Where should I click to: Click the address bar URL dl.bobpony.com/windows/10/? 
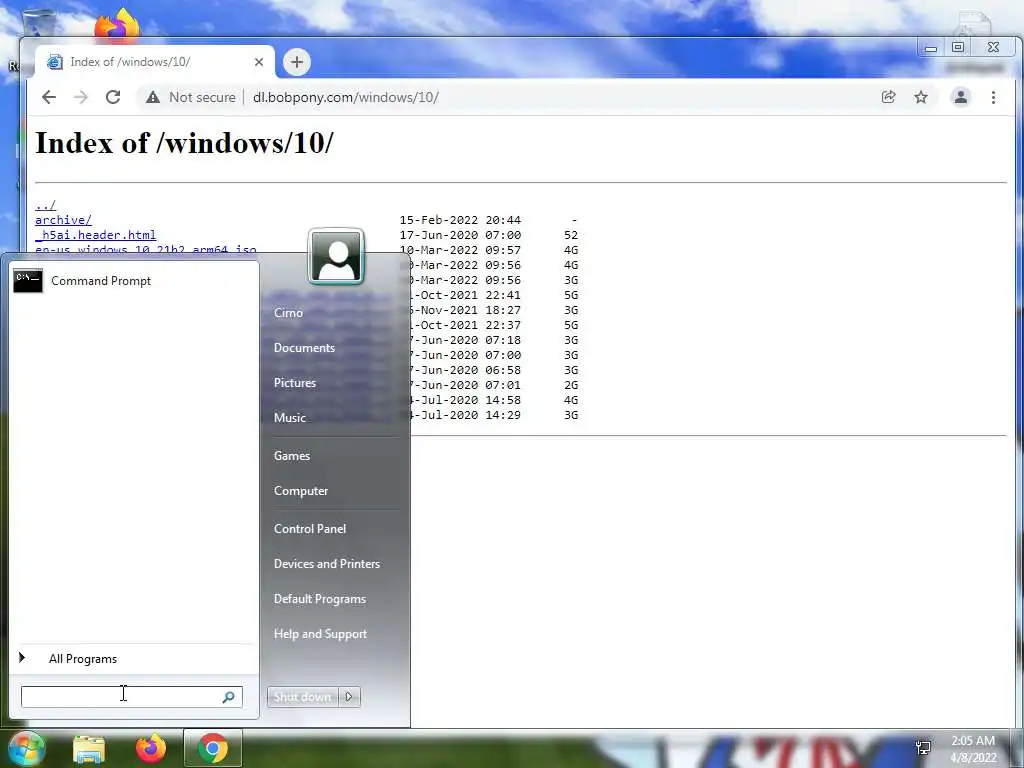pos(345,97)
